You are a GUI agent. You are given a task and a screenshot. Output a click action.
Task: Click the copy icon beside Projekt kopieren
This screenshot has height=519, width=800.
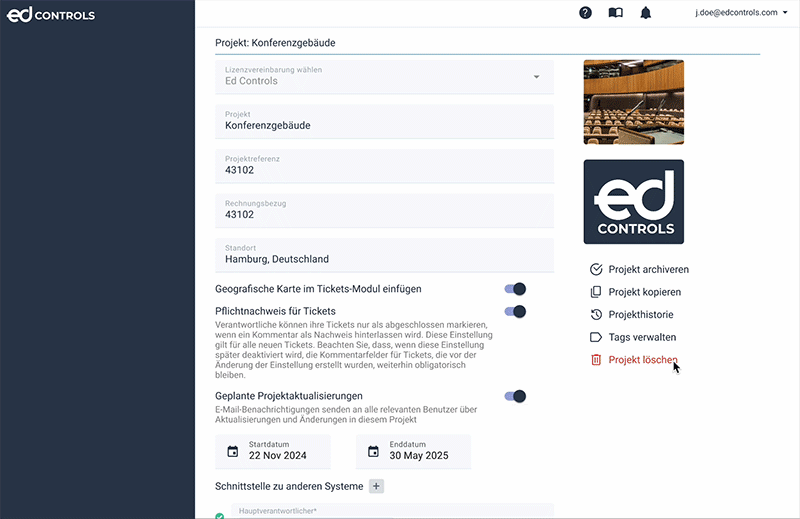(x=596, y=292)
